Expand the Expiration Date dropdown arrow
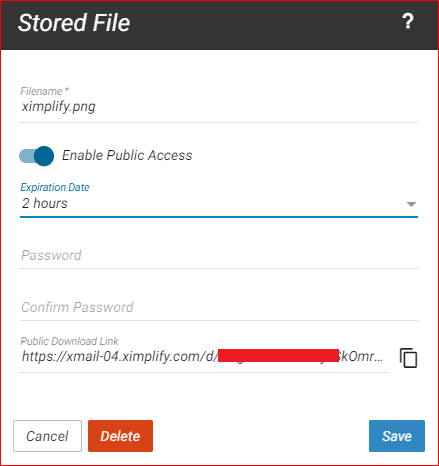The height and width of the screenshot is (466, 439). coord(411,204)
